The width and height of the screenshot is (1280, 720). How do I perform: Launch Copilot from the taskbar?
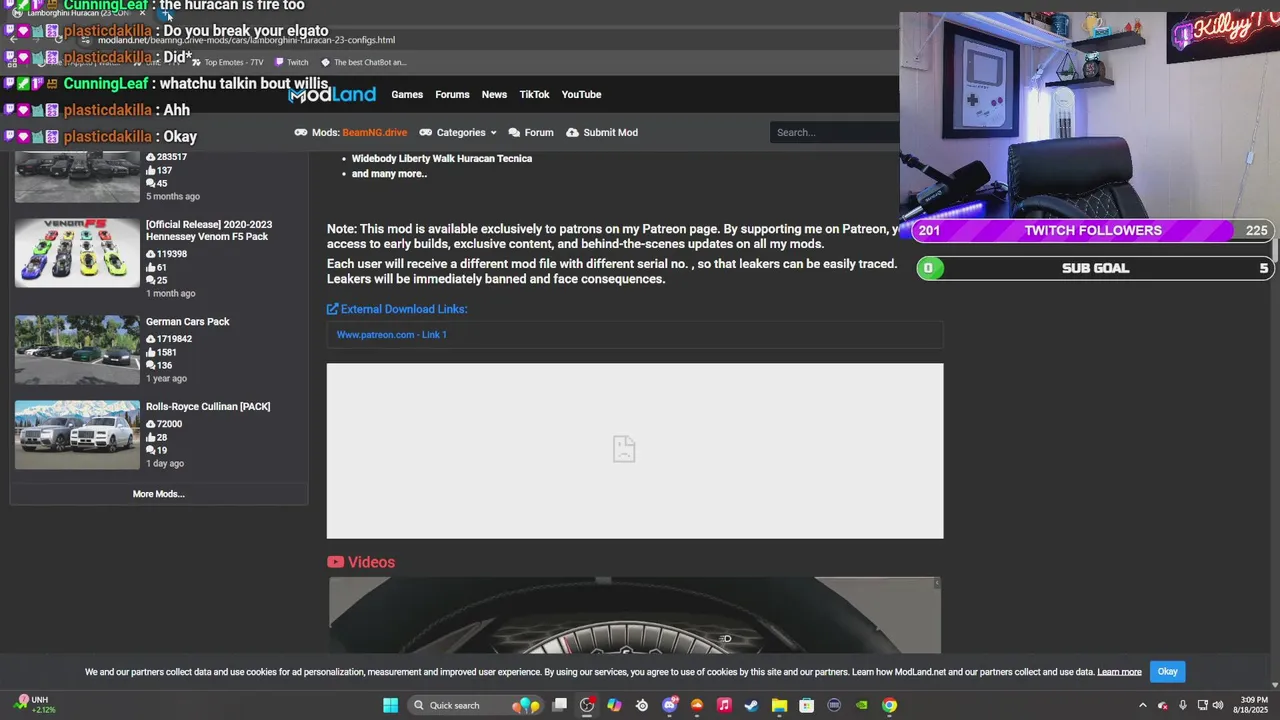pos(614,705)
